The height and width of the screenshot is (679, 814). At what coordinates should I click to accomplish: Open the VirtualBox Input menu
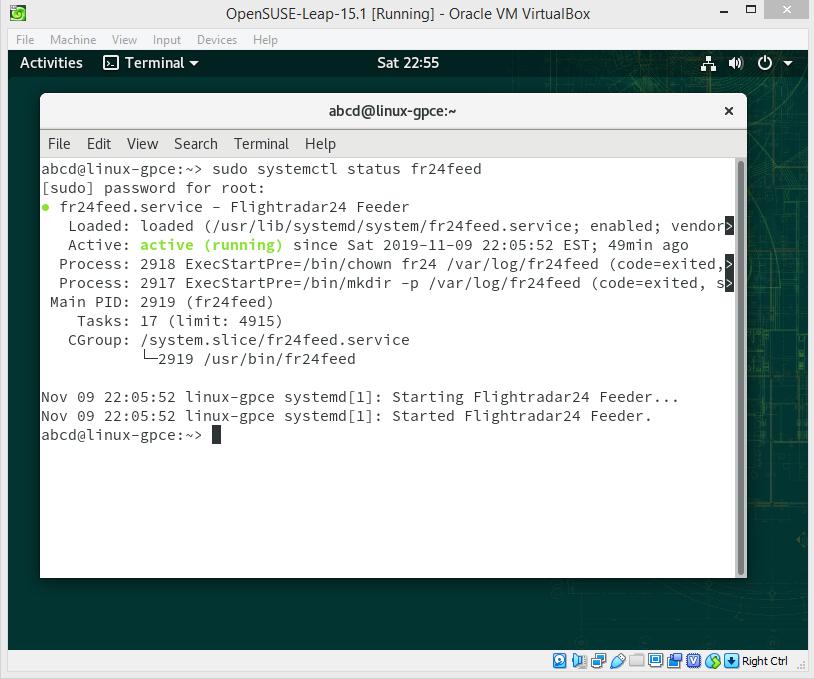tap(167, 40)
